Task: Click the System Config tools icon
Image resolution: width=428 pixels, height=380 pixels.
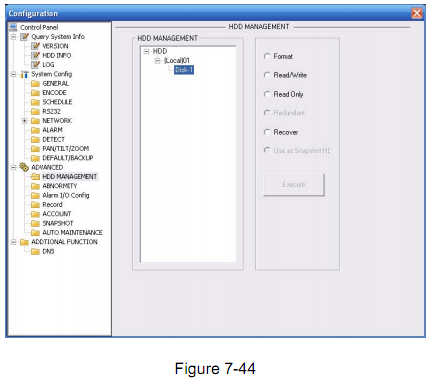Action: [x=24, y=74]
